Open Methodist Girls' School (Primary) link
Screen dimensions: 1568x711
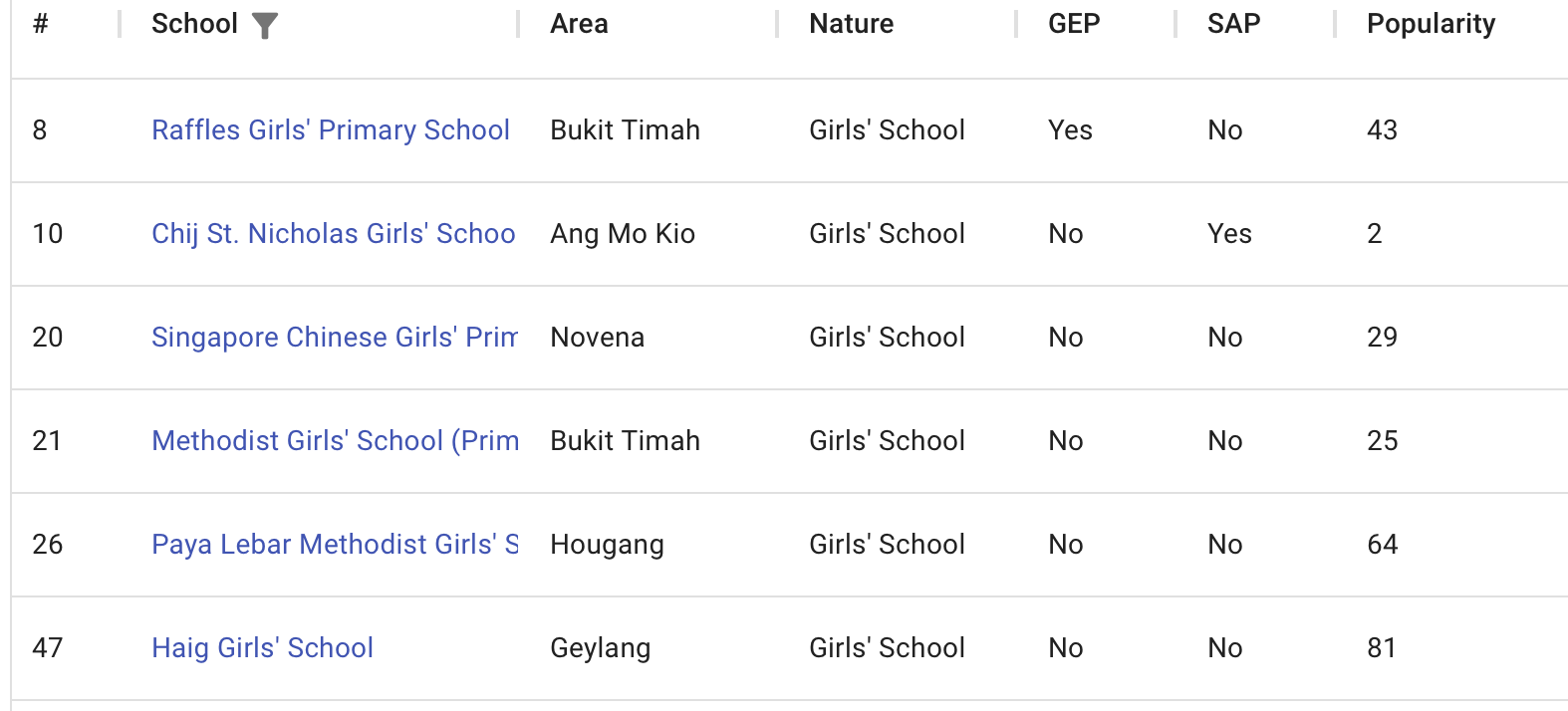pos(335,441)
